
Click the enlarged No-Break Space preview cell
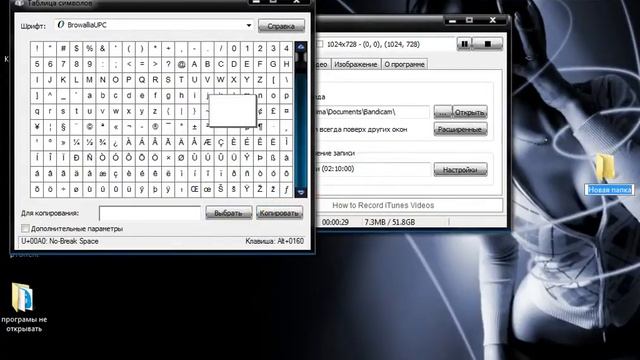[233, 111]
